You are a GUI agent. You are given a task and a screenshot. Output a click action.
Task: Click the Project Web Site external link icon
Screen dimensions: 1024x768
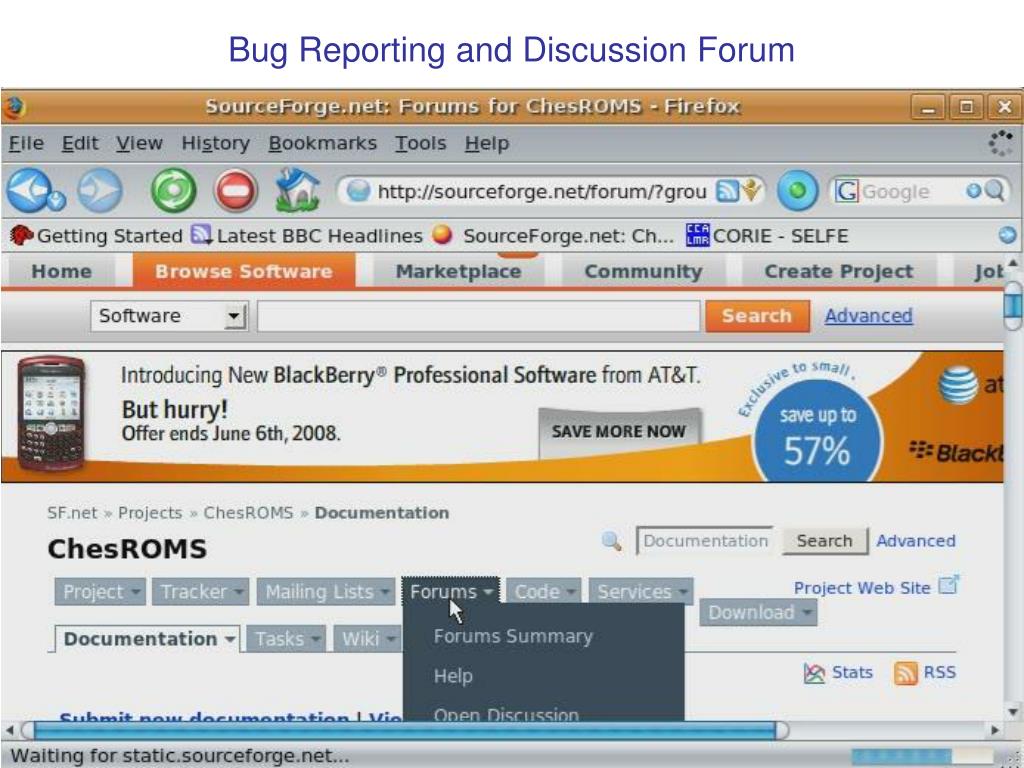pyautogui.click(x=948, y=585)
